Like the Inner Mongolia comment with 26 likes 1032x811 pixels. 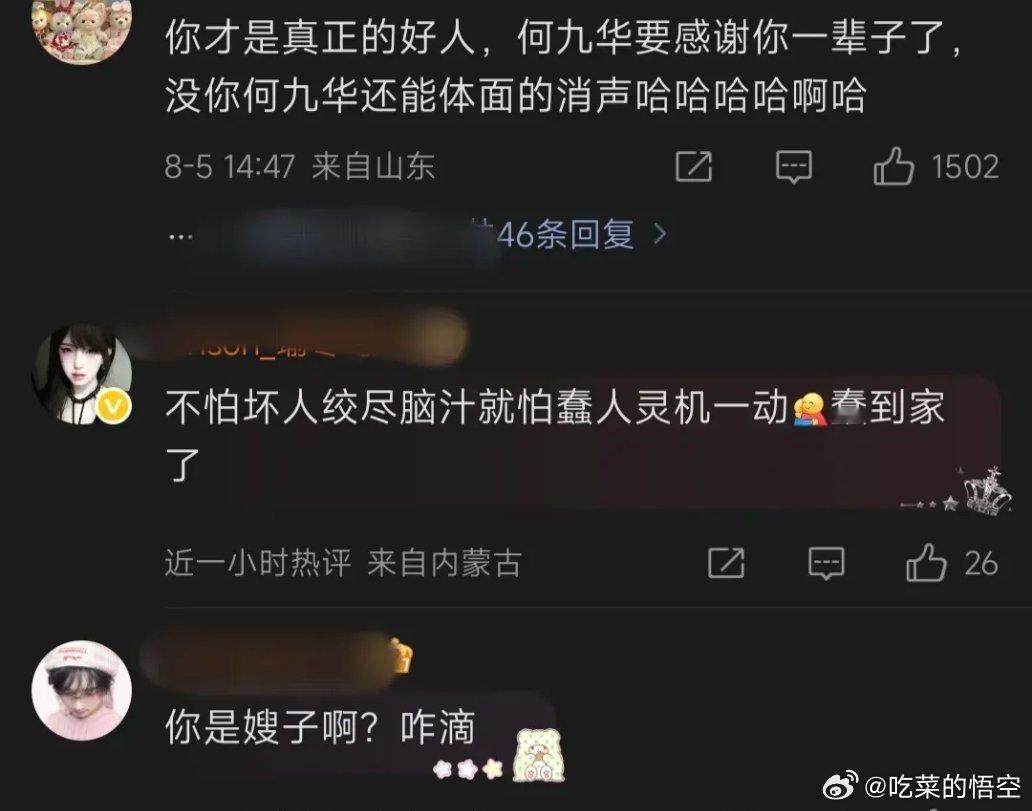click(926, 563)
